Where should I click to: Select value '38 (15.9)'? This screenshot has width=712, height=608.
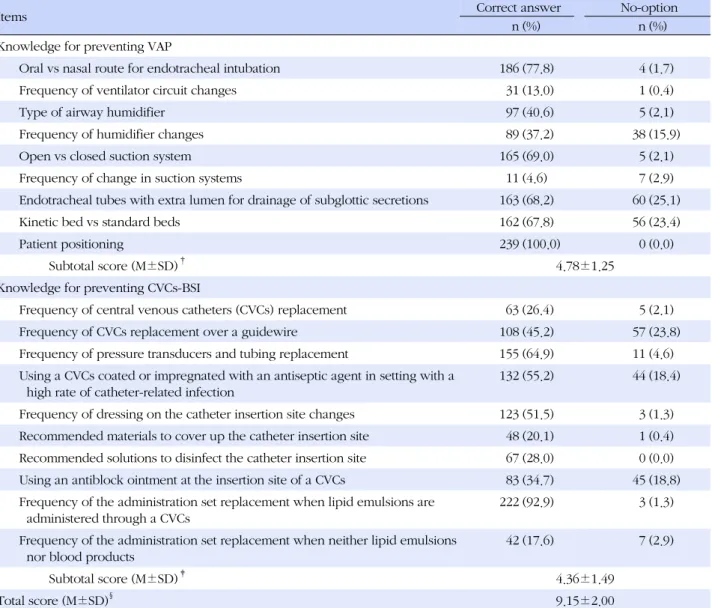[656, 134]
